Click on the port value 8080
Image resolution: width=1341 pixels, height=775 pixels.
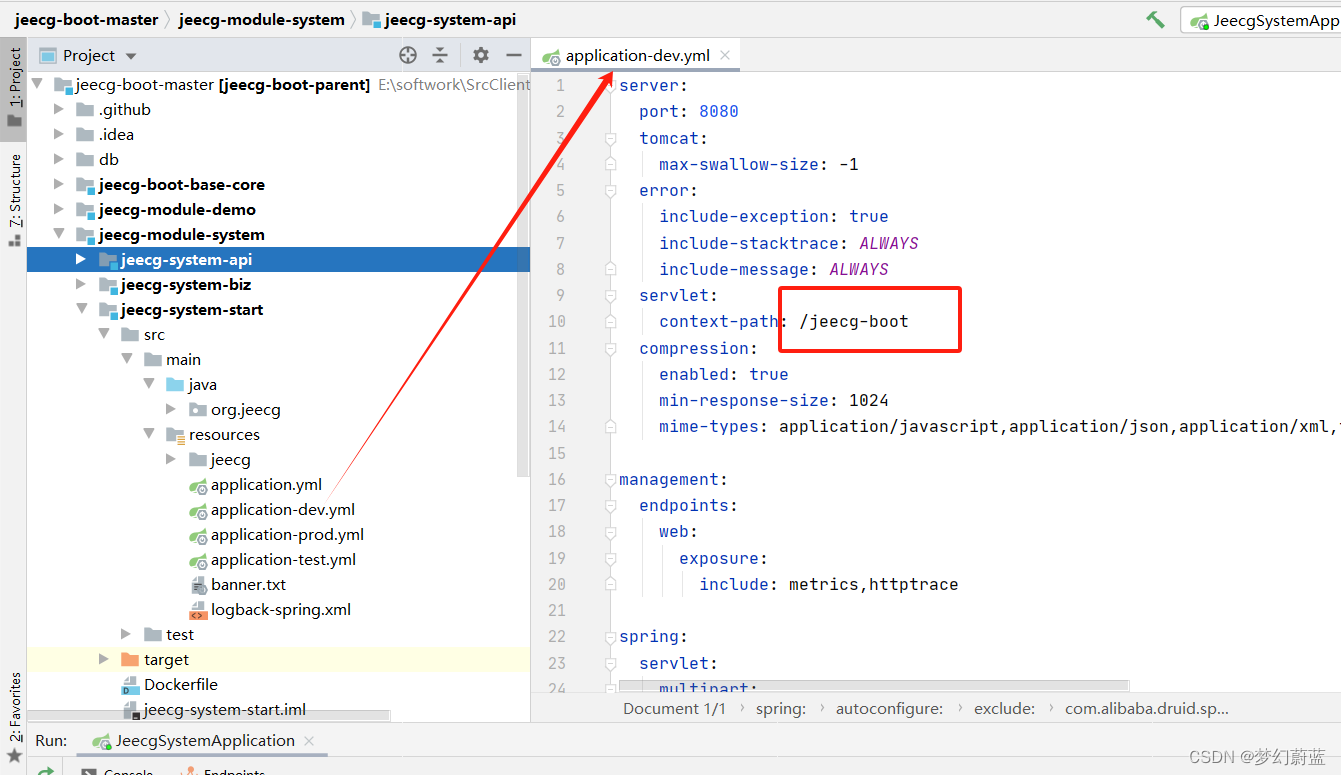pyautogui.click(x=719, y=111)
